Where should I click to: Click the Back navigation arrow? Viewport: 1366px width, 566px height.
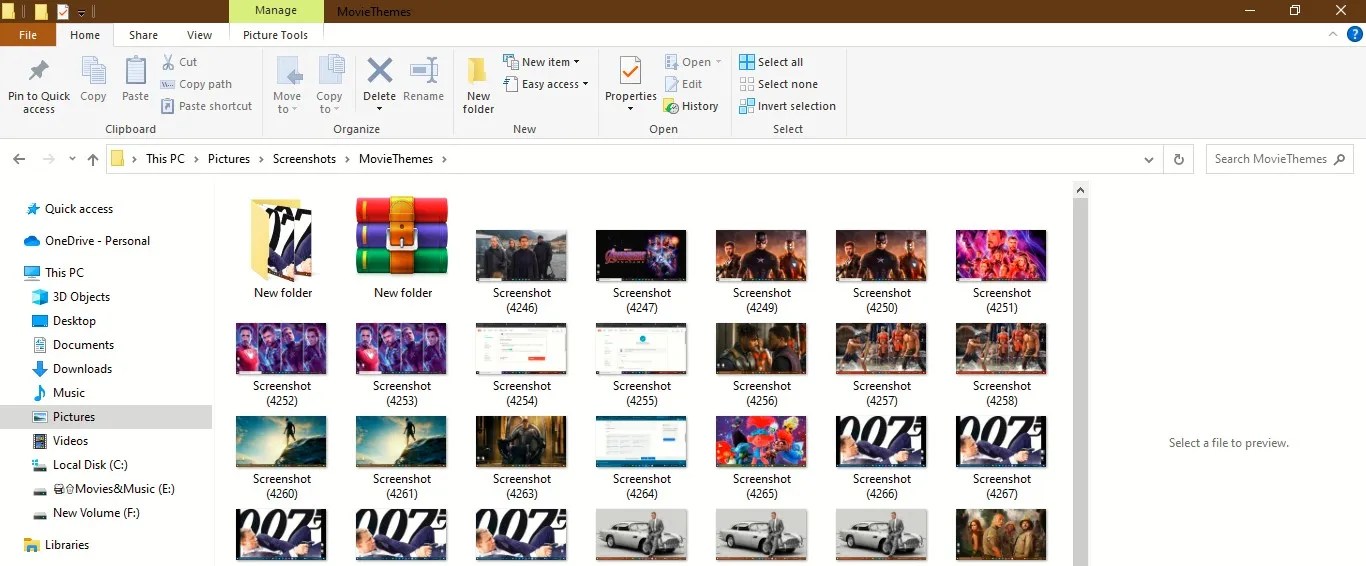point(19,159)
